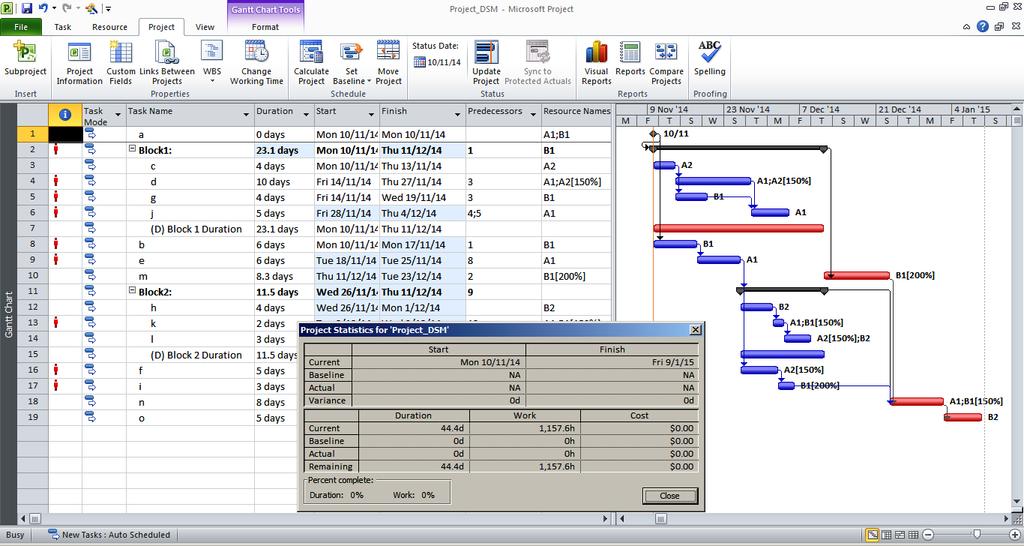This screenshot has height=546, width=1024.
Task: Open Visual Reports
Action: (x=596, y=61)
